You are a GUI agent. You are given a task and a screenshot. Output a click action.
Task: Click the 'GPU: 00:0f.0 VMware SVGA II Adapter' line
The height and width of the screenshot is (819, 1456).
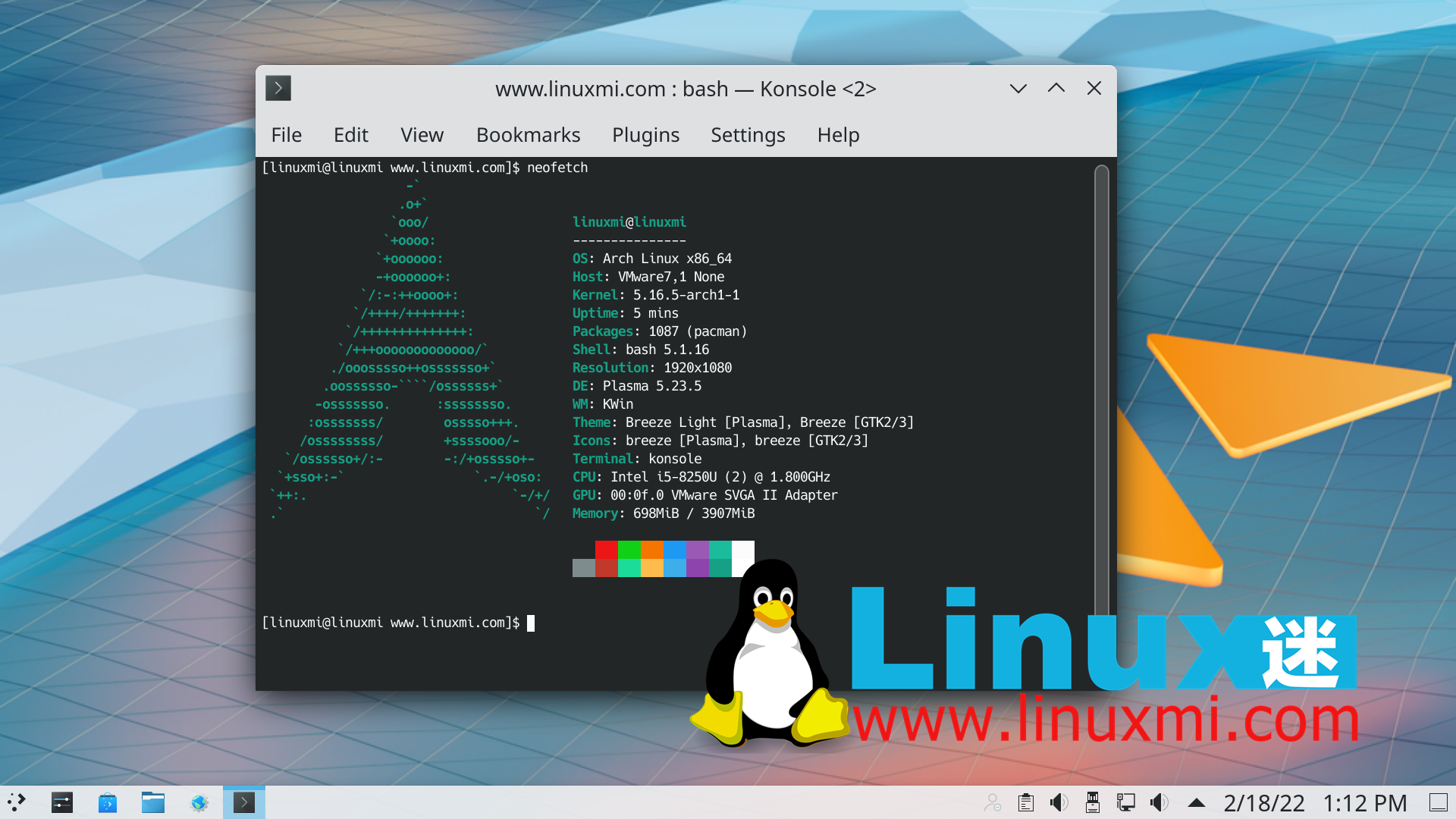705,495
